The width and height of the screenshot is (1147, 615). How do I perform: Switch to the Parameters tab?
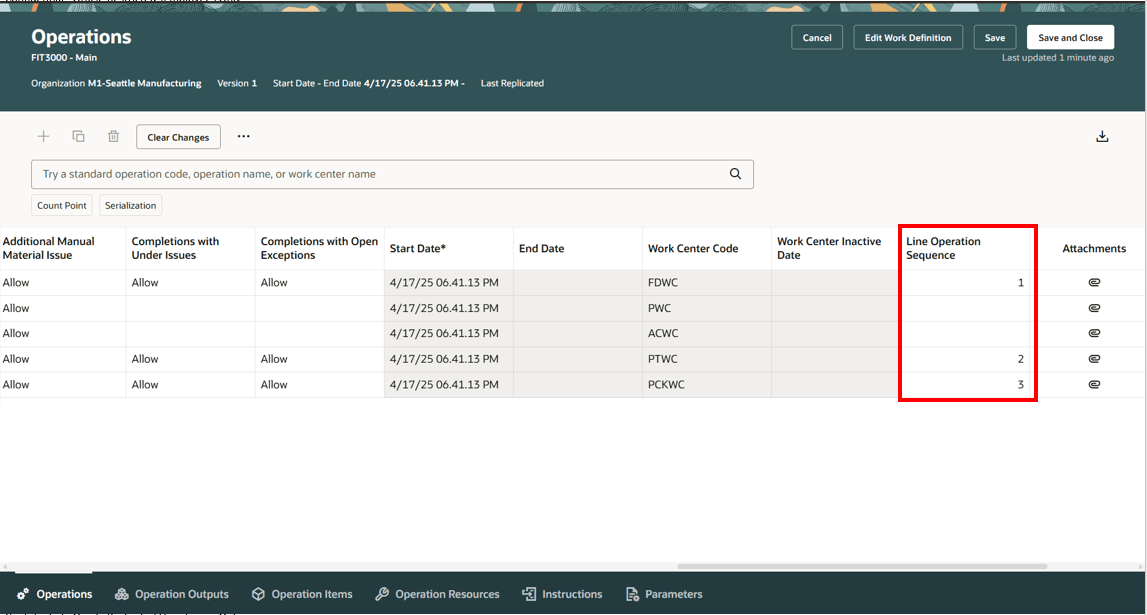[x=664, y=594]
